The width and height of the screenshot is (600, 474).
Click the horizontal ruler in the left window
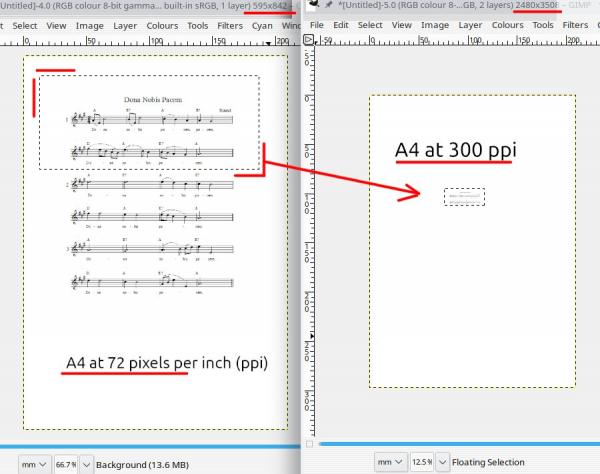150,41
